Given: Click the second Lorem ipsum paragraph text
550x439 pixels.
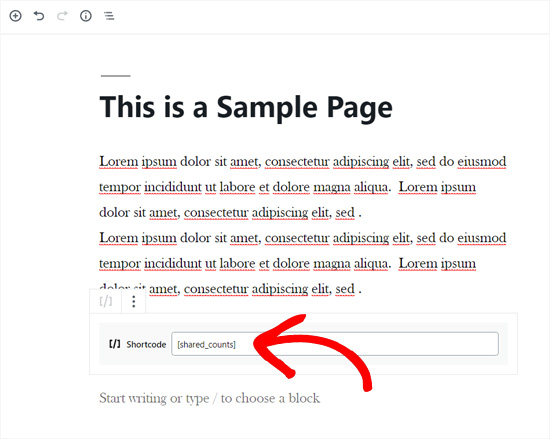Looking at the screenshot, I should pos(303,263).
